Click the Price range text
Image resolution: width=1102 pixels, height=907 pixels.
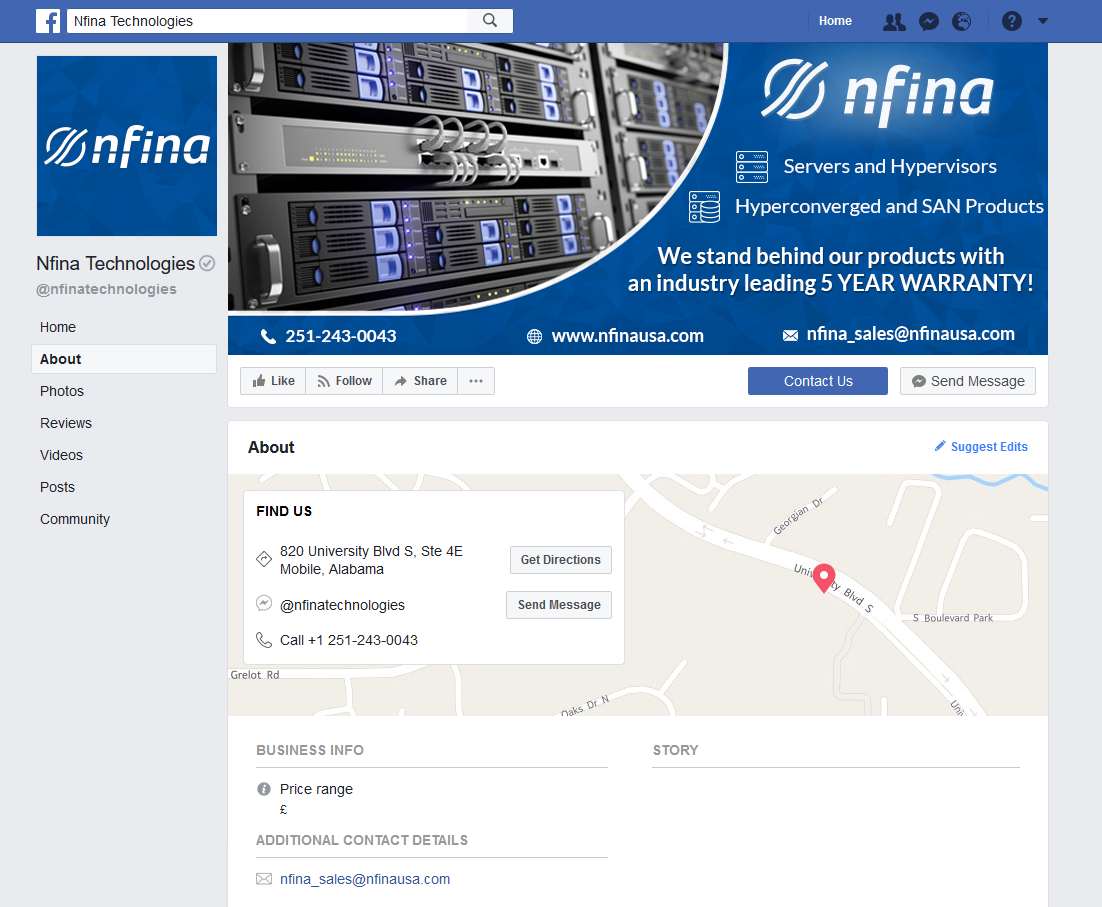[x=316, y=789]
